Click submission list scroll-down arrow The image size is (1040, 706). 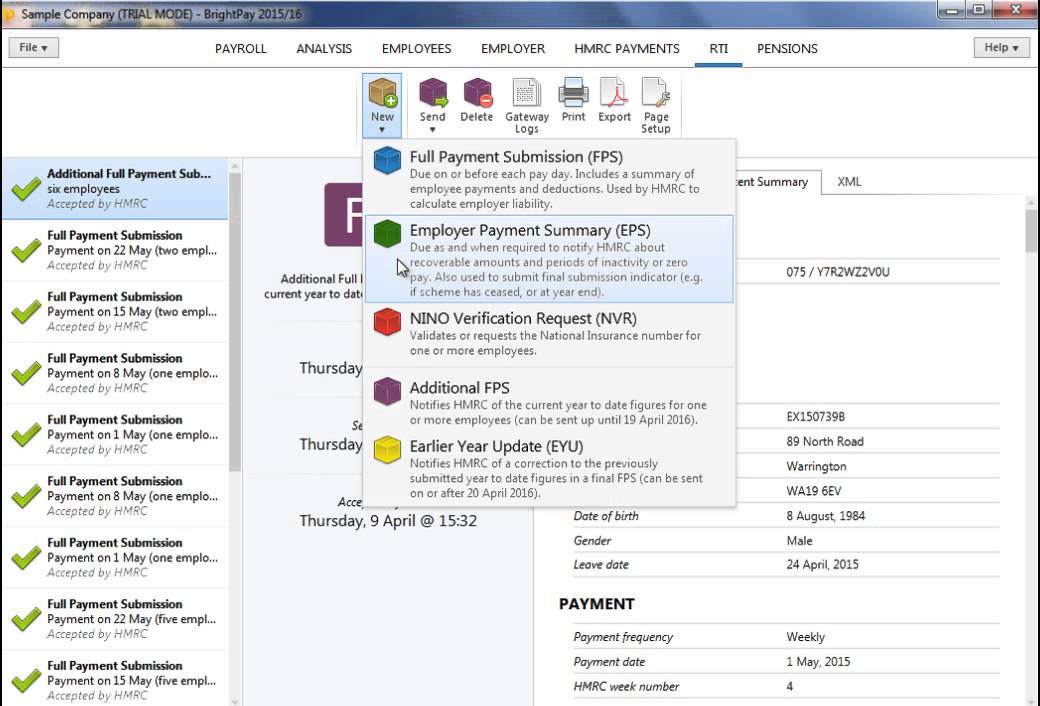tap(235, 701)
